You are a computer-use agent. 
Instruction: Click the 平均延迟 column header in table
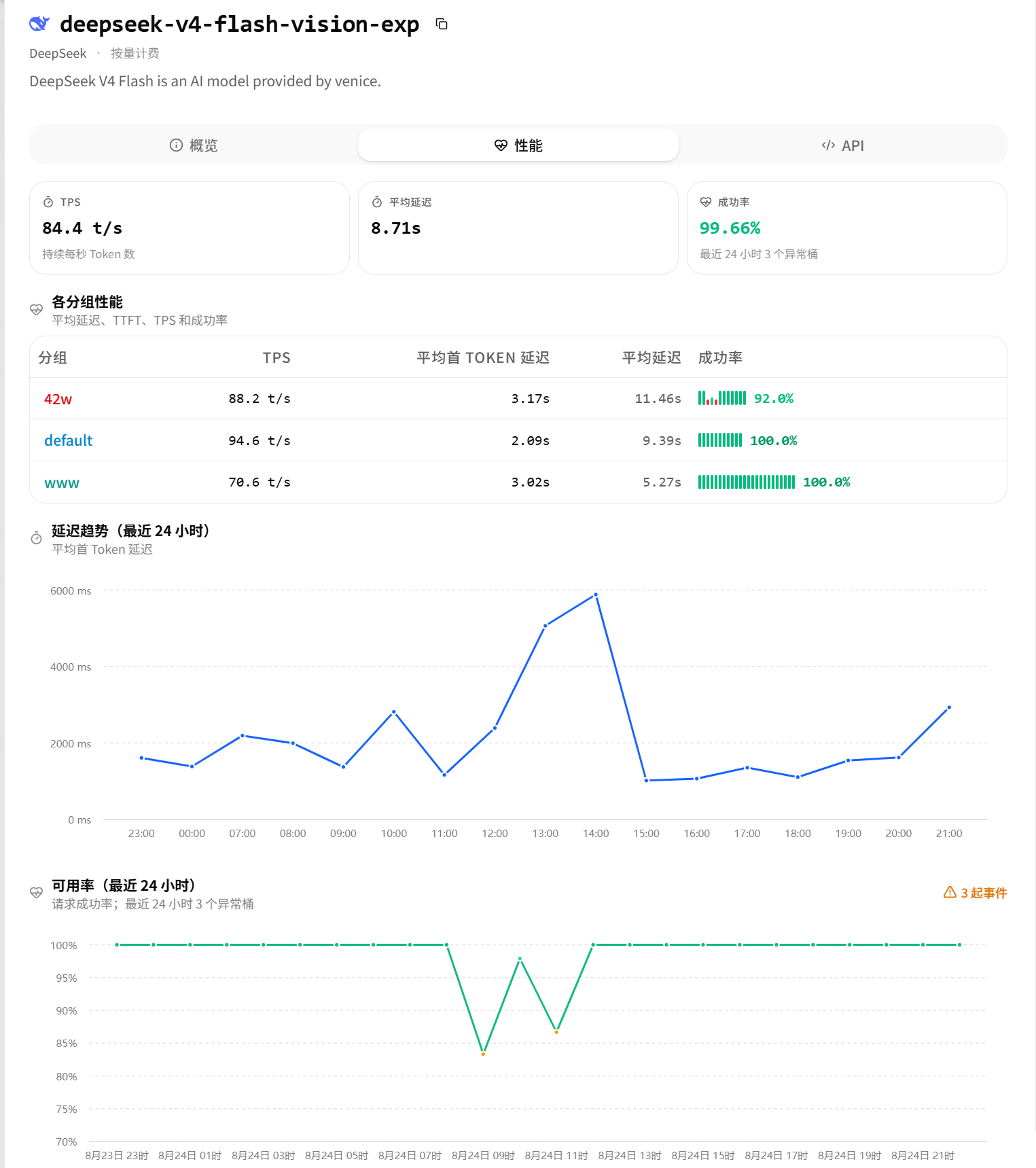tap(651, 358)
